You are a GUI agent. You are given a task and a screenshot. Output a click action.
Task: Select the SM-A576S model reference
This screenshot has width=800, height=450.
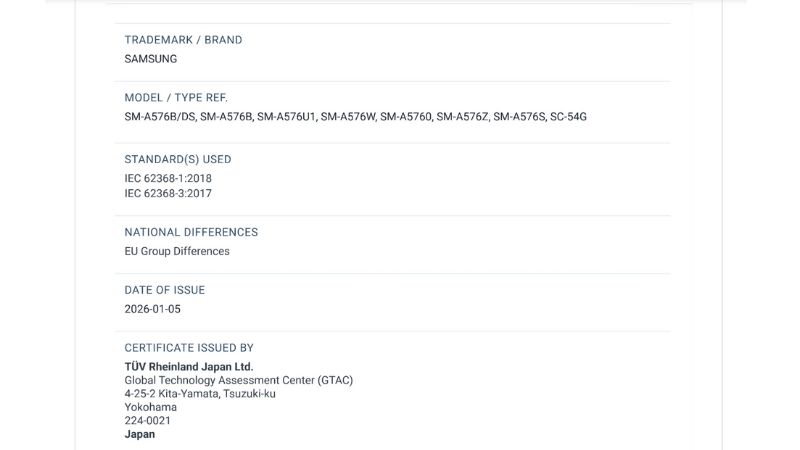(519, 117)
